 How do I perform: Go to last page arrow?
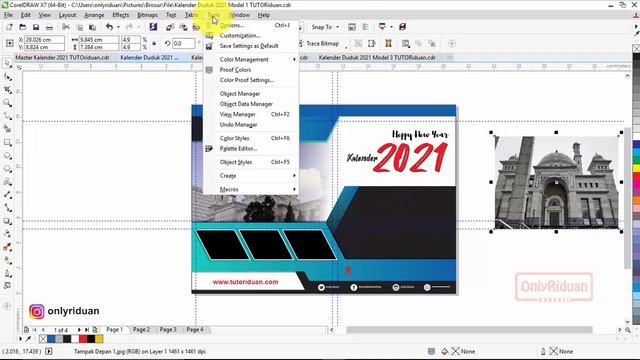click(87, 330)
